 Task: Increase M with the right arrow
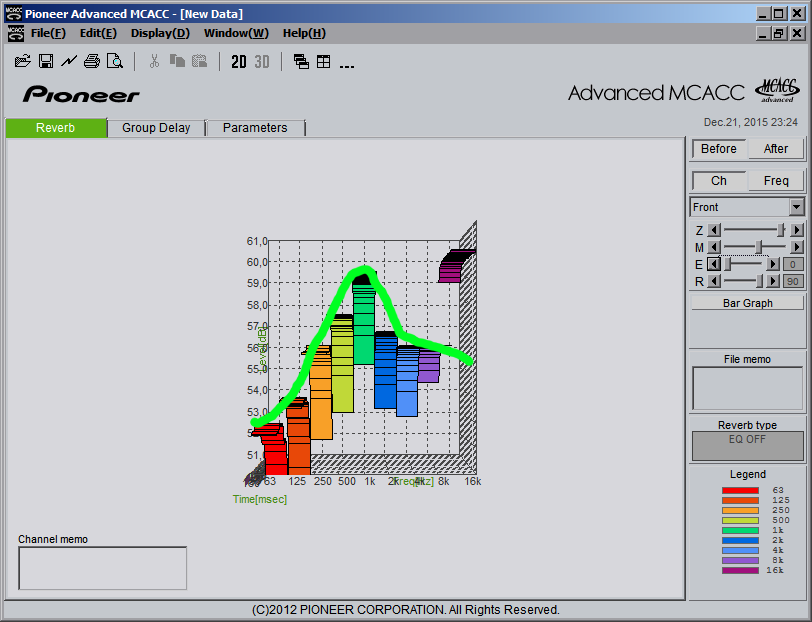pyautogui.click(x=796, y=247)
